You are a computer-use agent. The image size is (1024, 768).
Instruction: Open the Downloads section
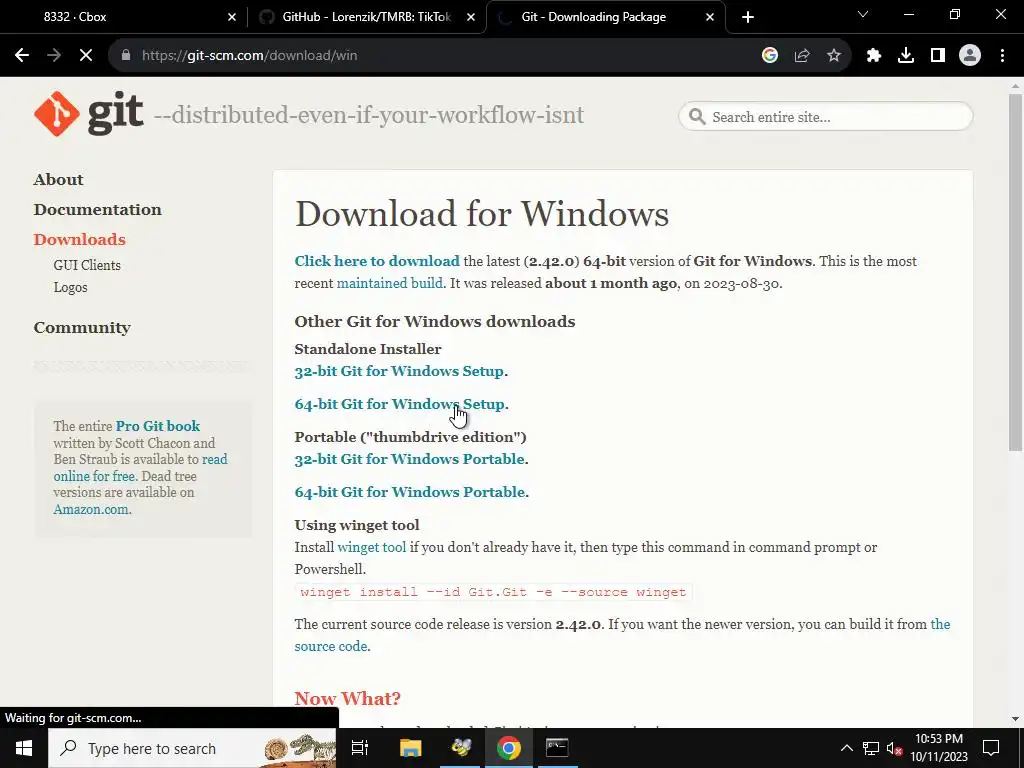(x=80, y=240)
